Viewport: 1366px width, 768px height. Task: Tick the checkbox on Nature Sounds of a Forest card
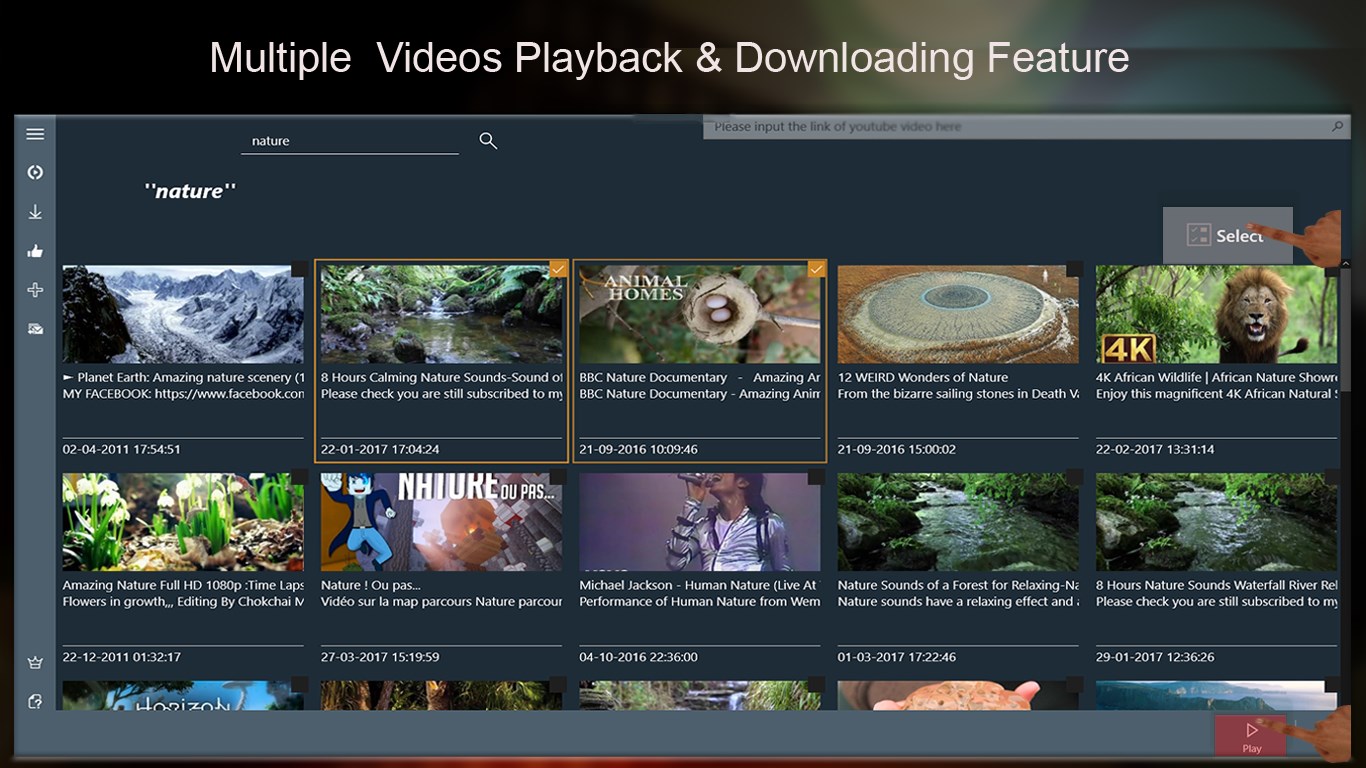tap(1074, 477)
